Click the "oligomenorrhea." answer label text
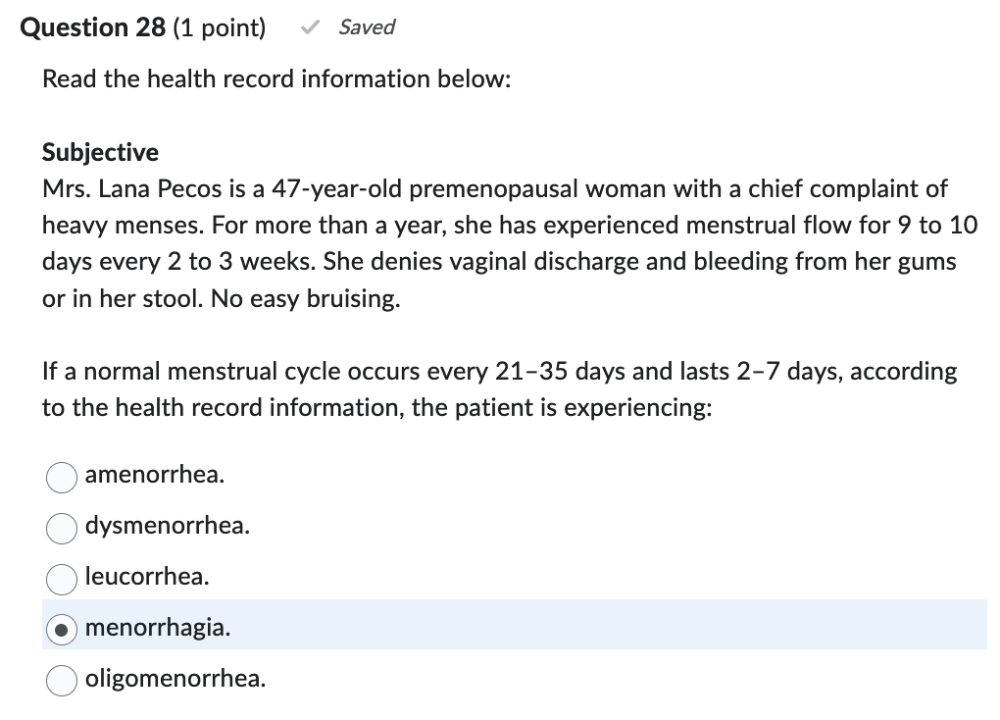This screenshot has width=1000, height=720. (x=176, y=679)
